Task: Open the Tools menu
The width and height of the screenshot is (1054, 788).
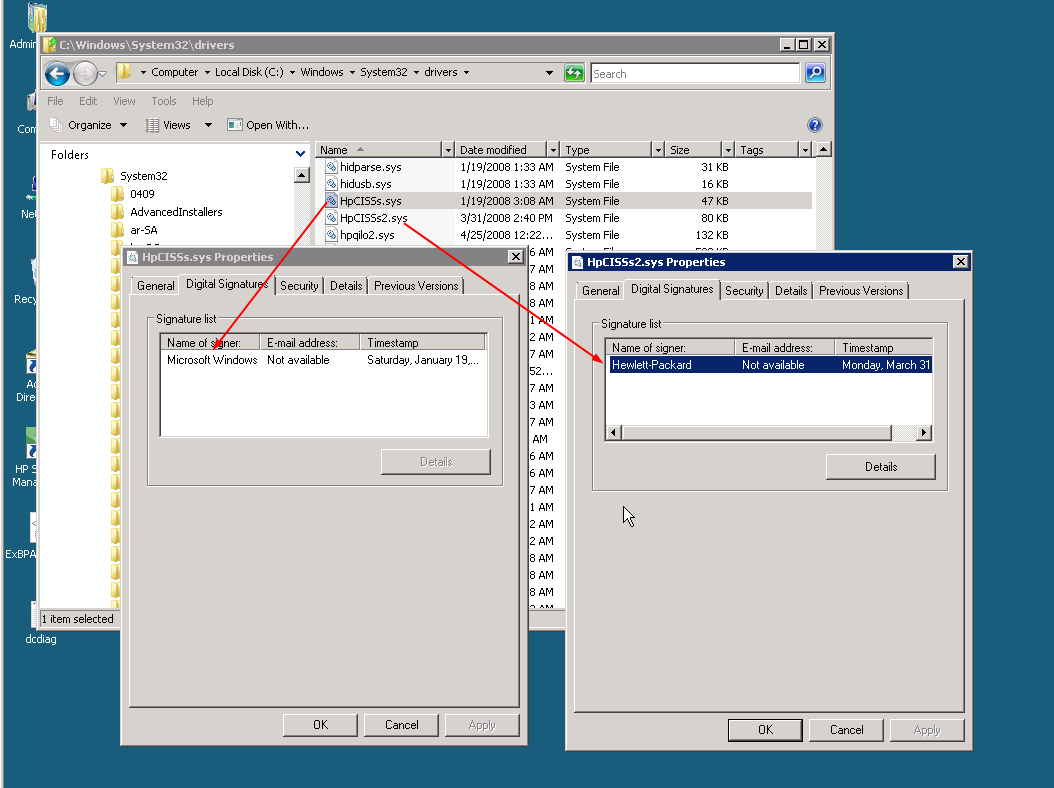Action: coord(163,101)
